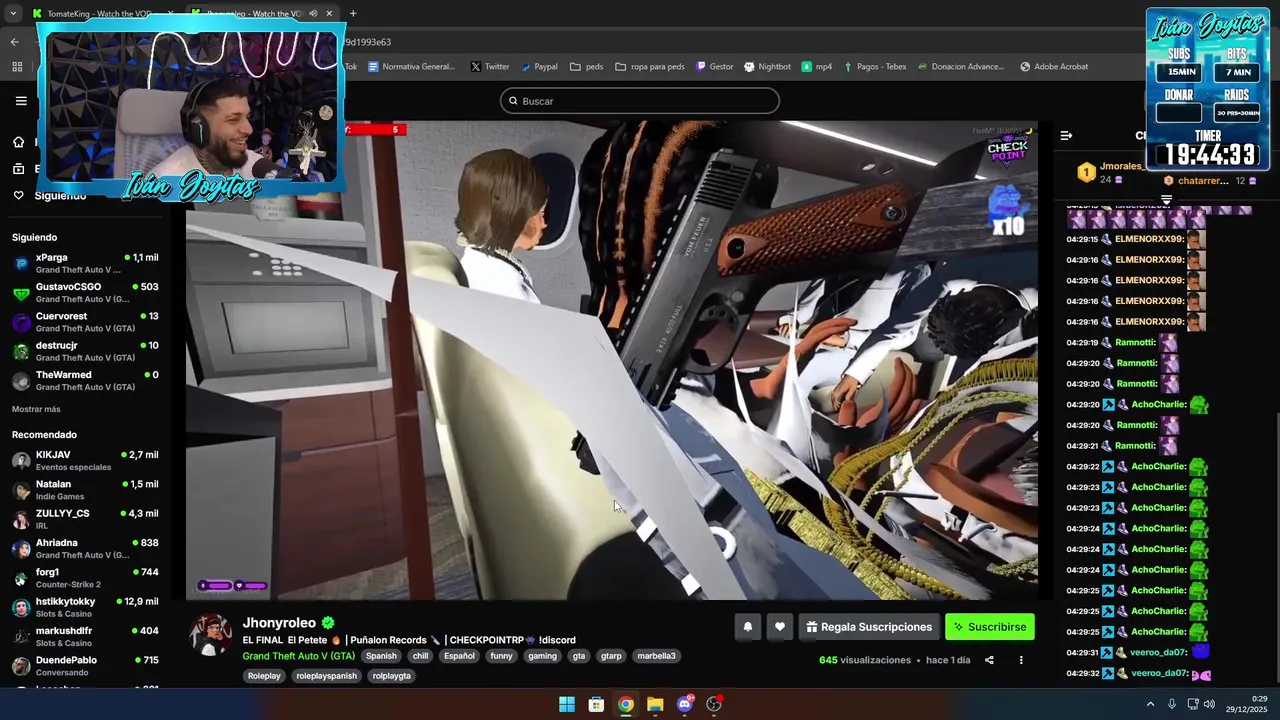Open the tab search dropdown arrow

[13, 13]
